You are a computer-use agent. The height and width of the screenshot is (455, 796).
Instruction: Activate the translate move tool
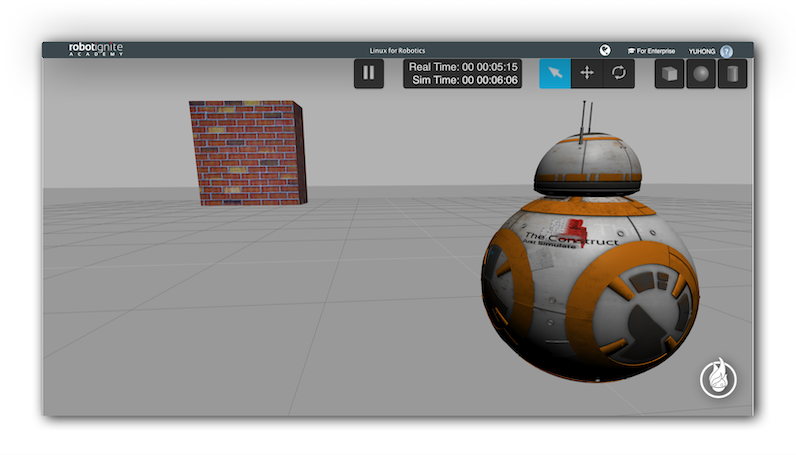click(x=587, y=73)
